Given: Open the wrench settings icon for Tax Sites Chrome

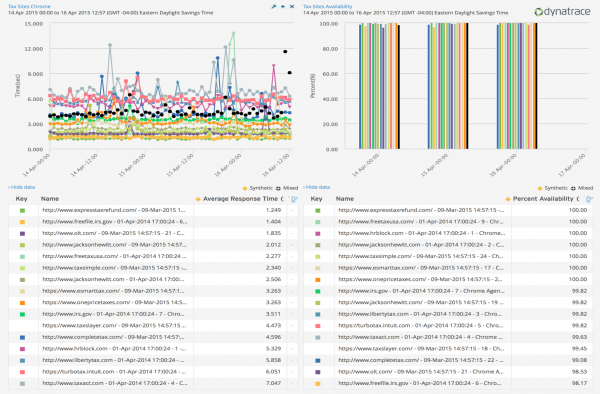Looking at the screenshot, I should pos(274,7).
